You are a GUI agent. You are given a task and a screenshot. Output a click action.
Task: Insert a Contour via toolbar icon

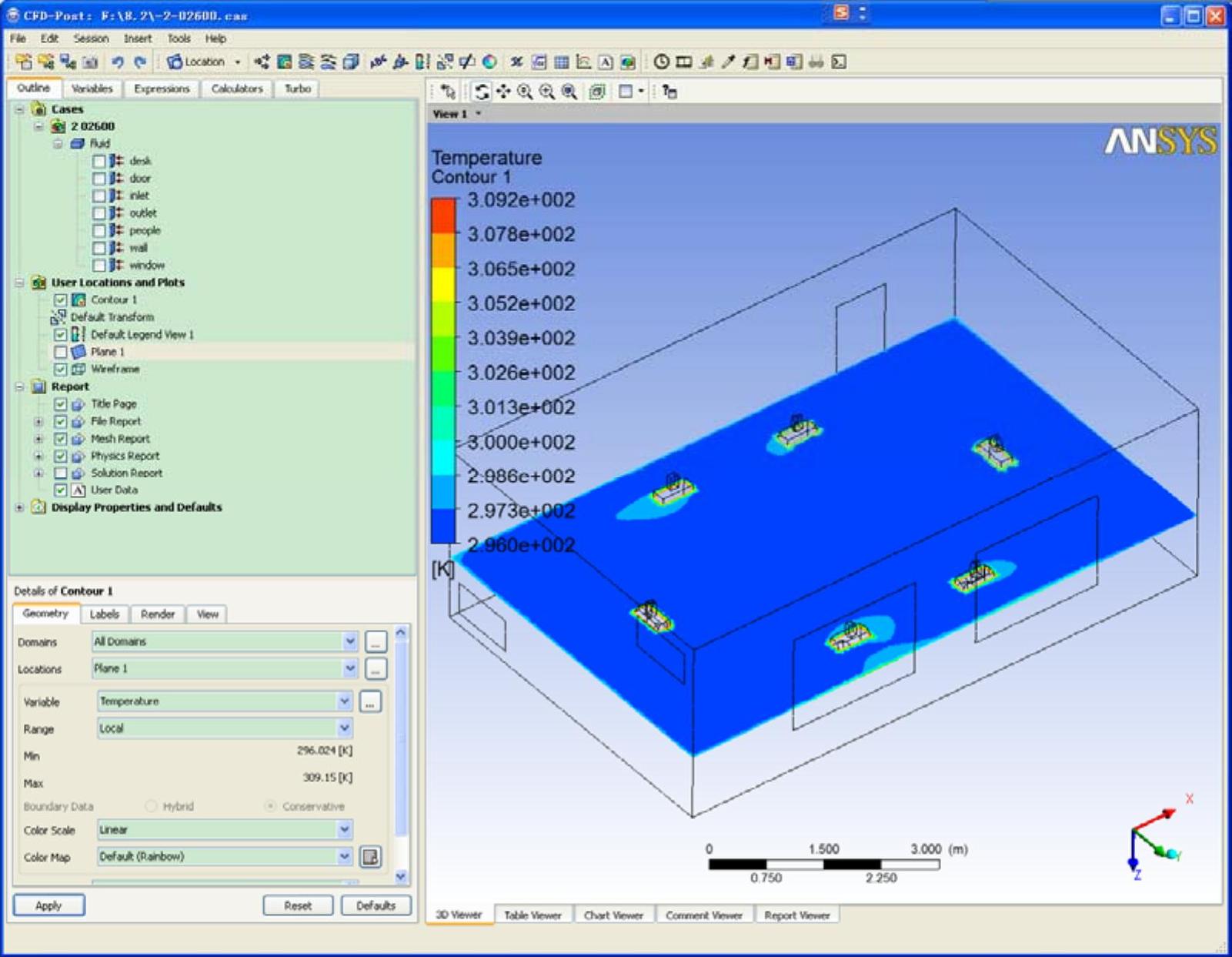[x=284, y=62]
